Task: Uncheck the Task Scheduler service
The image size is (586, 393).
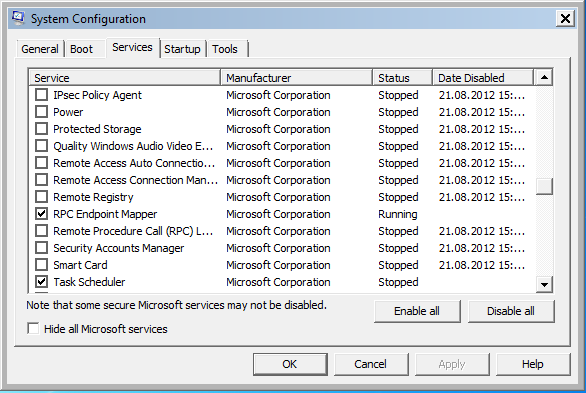Action: pos(41,282)
